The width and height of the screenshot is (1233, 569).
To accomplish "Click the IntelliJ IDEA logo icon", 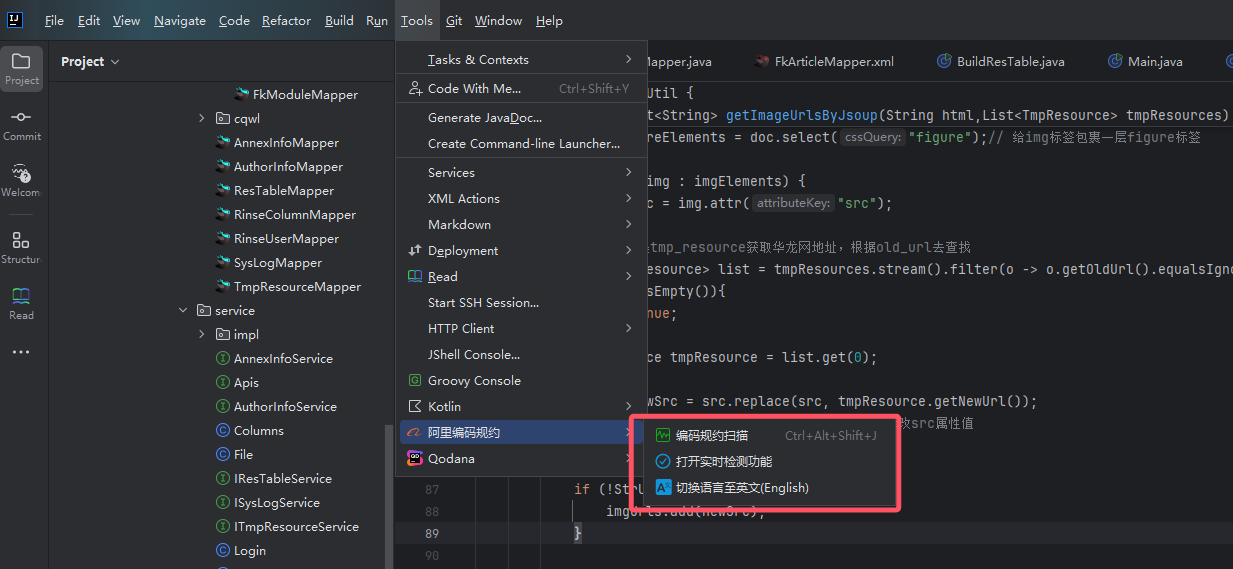I will click(x=15, y=20).
